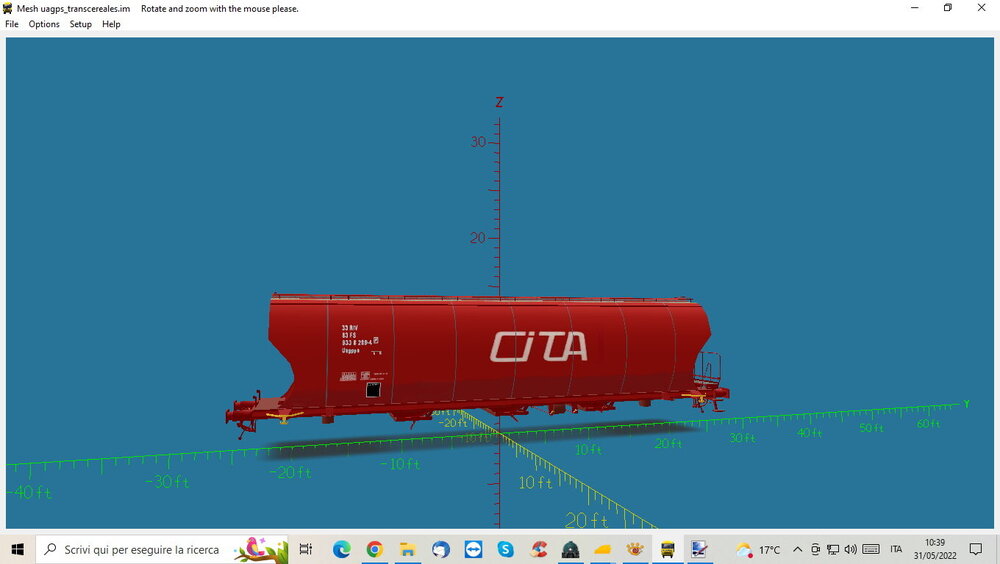Switch to Google Chrome in the taskbar
Image resolution: width=1000 pixels, height=564 pixels.
pos(375,549)
